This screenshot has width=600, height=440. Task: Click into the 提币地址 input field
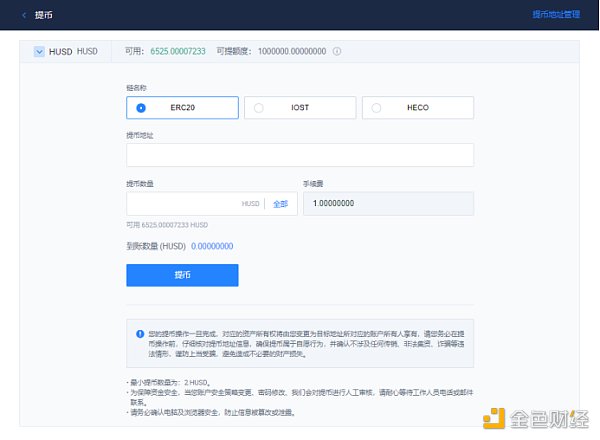click(x=299, y=155)
